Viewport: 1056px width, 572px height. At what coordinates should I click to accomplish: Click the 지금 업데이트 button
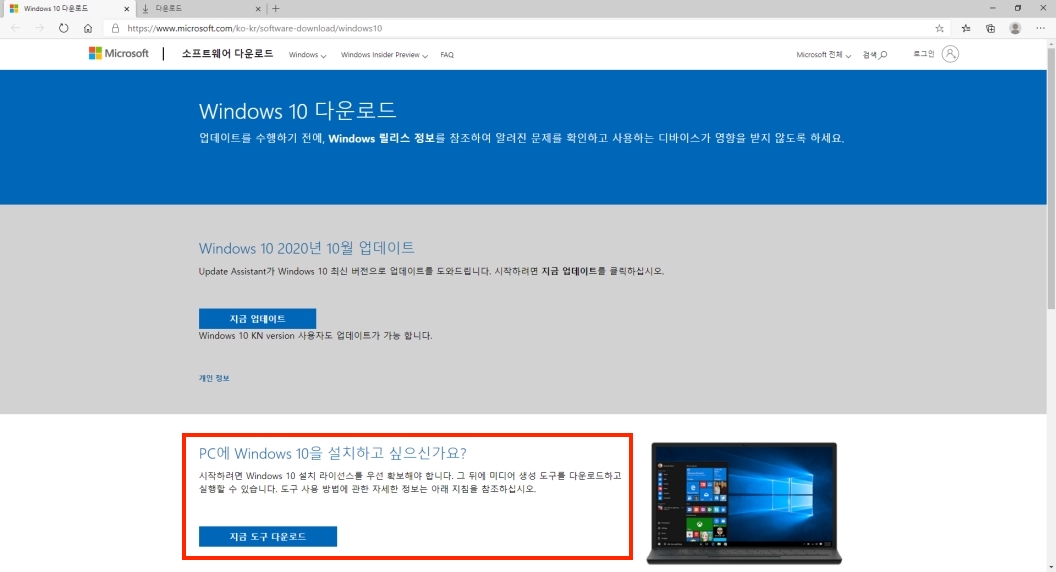point(257,319)
